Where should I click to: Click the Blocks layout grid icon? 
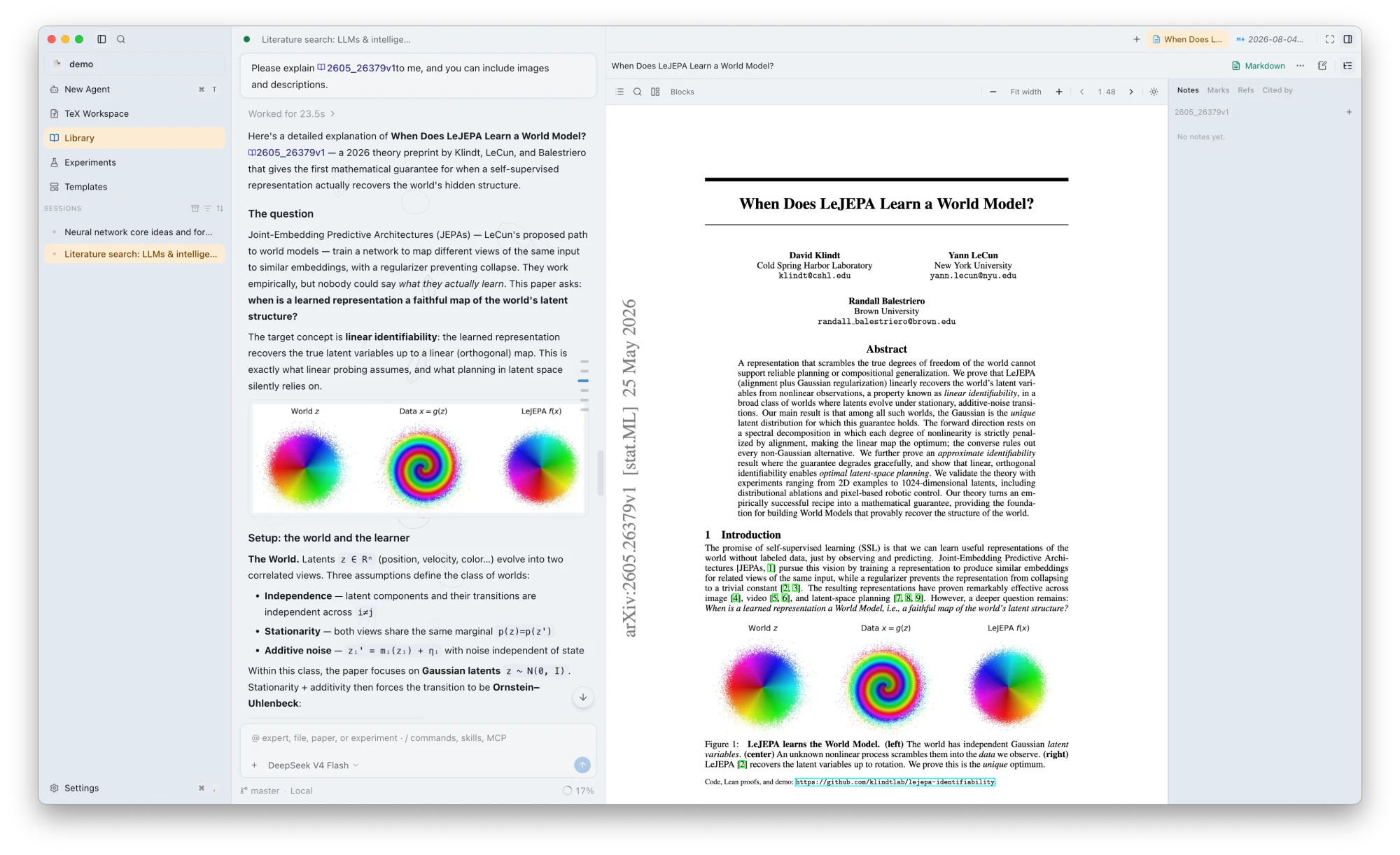655,92
